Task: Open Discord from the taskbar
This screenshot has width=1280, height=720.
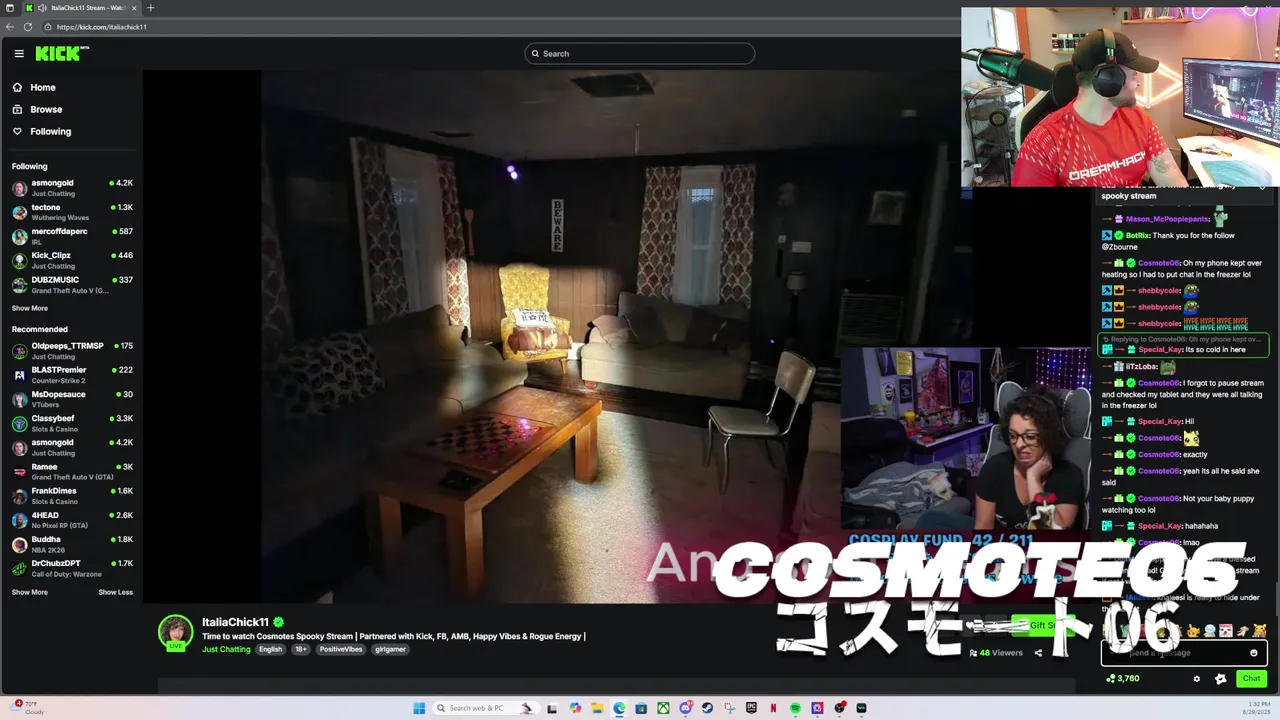Action: point(685,708)
